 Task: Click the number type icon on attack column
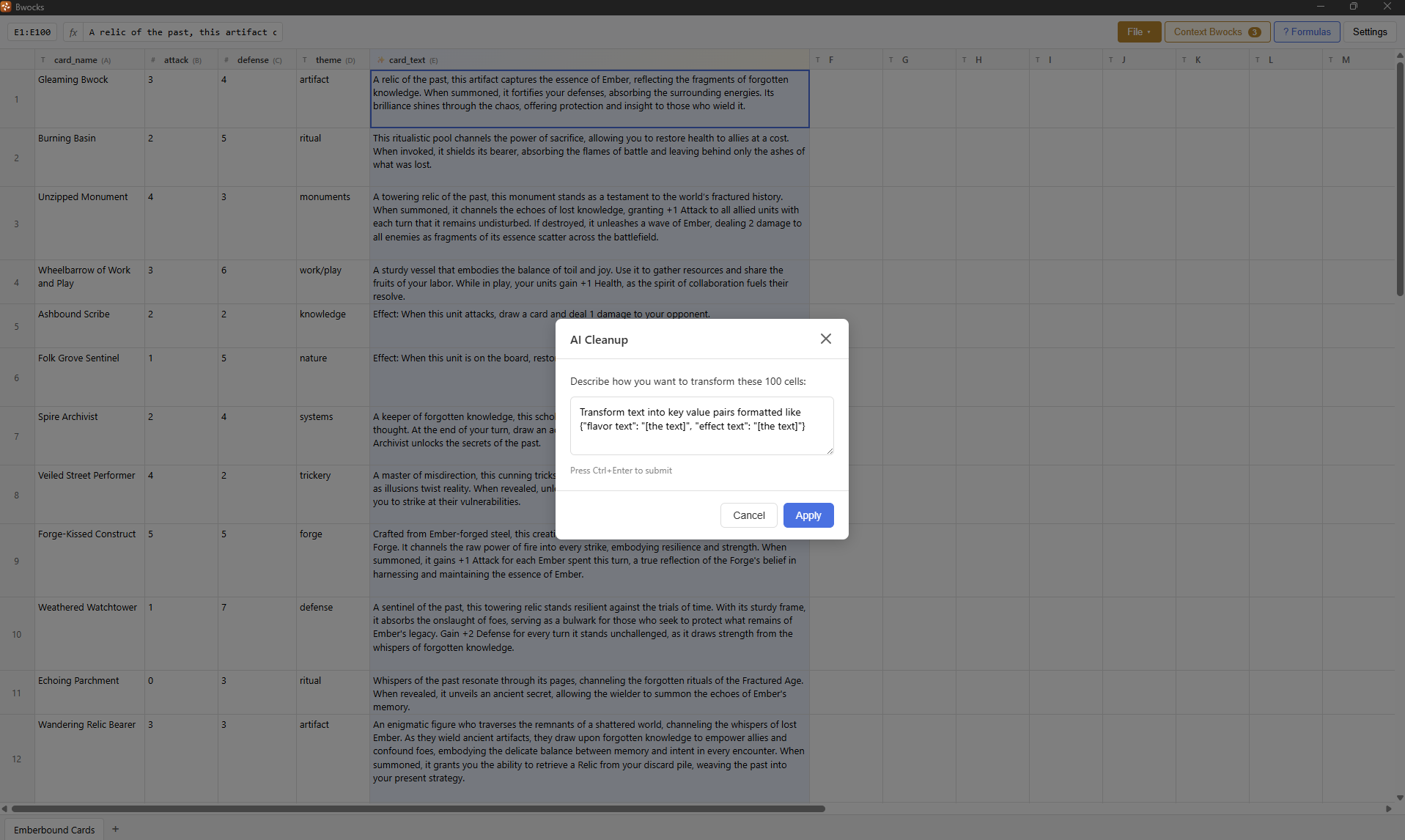coord(153,60)
